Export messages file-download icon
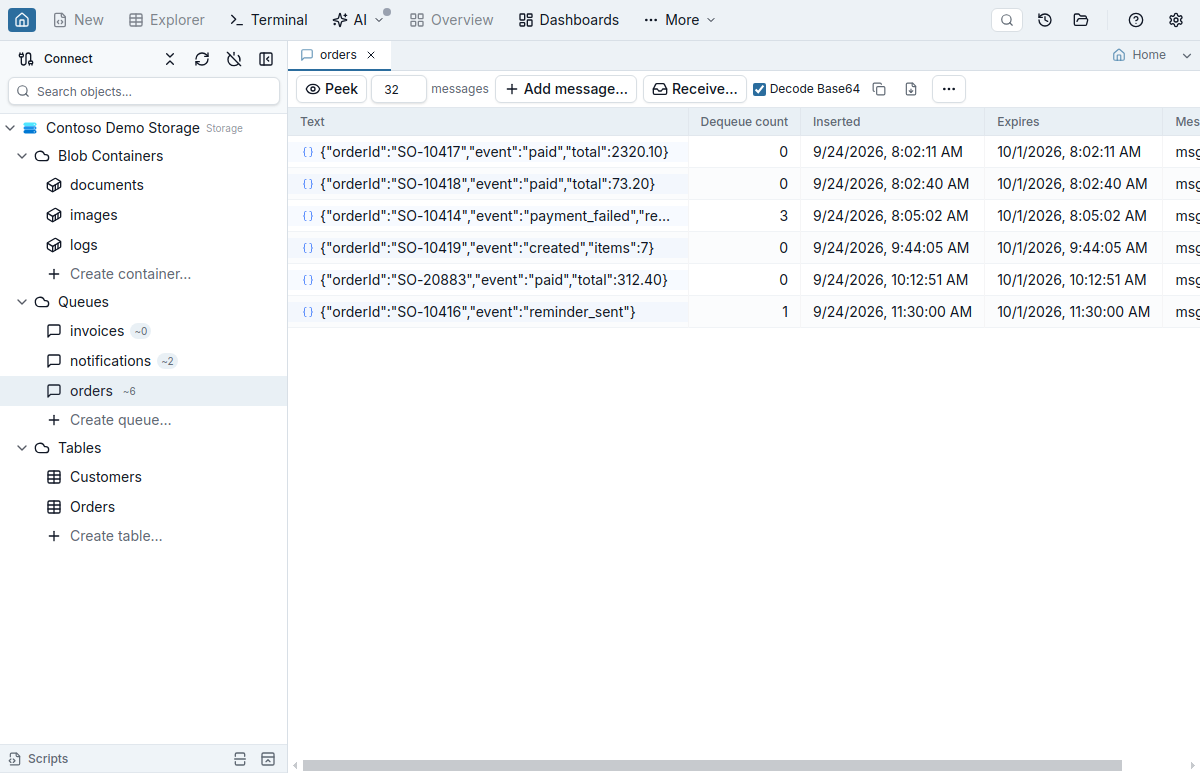 click(911, 89)
